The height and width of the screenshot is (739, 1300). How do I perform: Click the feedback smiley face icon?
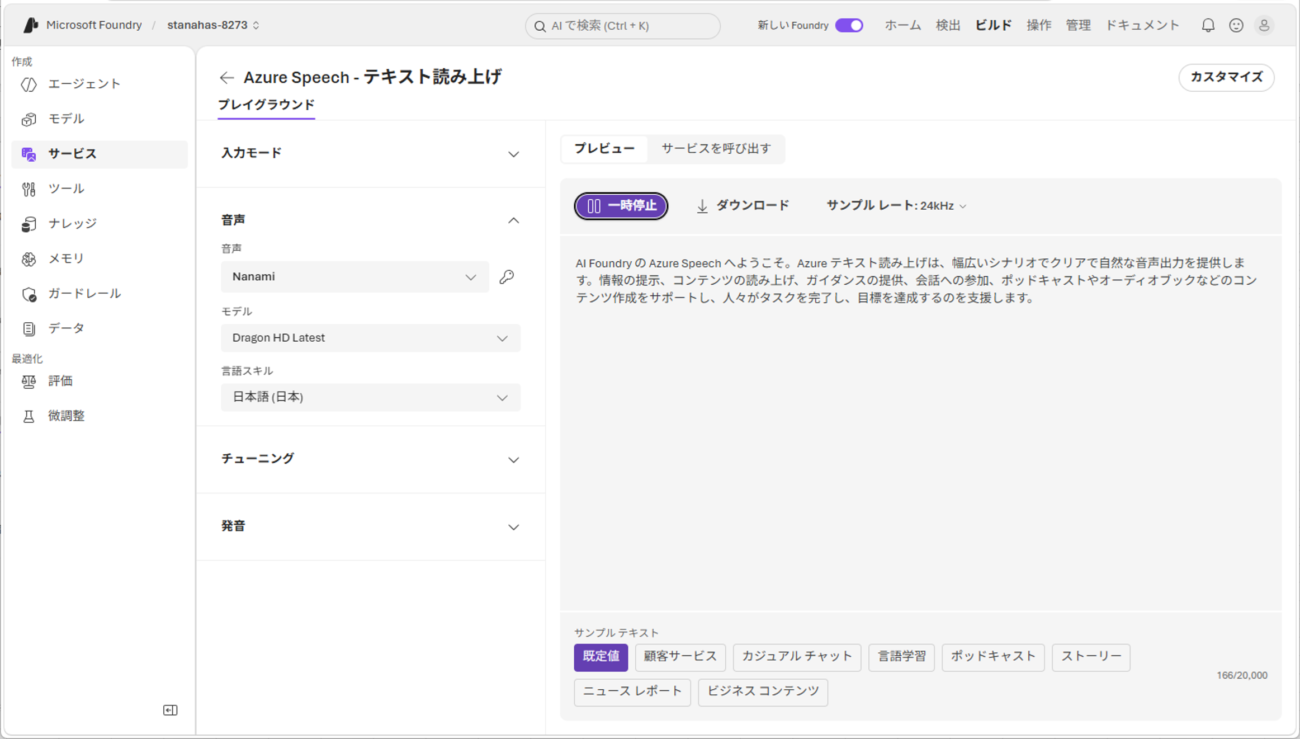pyautogui.click(x=1236, y=25)
